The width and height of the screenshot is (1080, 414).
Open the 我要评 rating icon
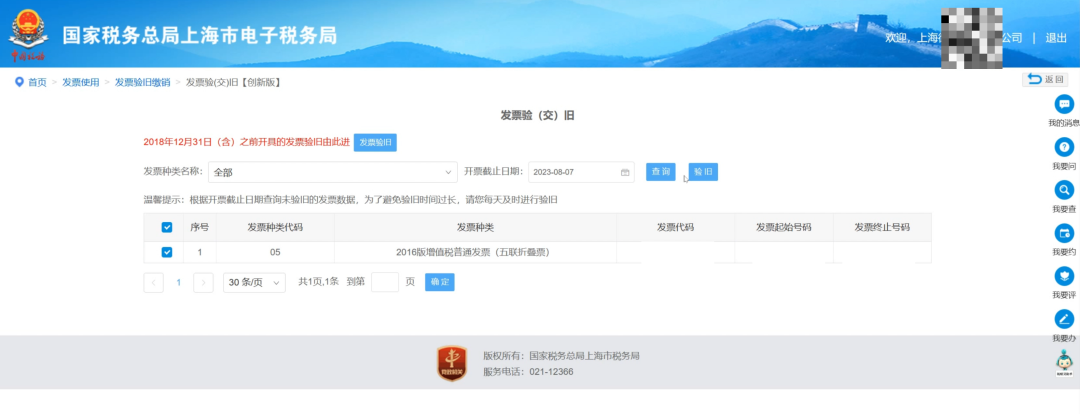pyautogui.click(x=1064, y=276)
